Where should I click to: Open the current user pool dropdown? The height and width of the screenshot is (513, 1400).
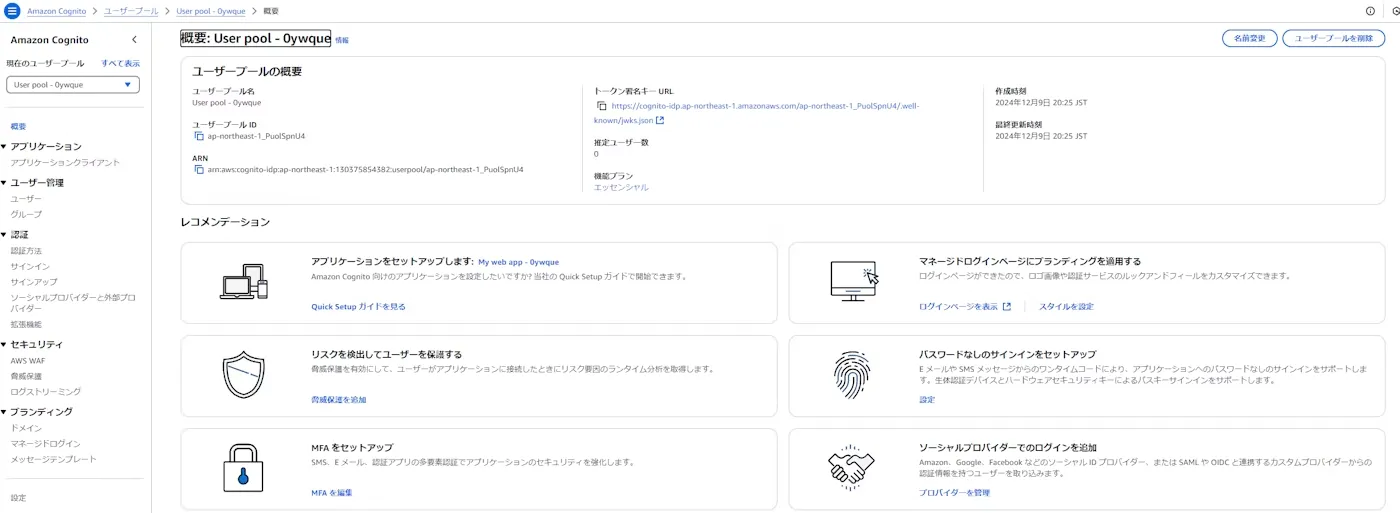coord(73,85)
